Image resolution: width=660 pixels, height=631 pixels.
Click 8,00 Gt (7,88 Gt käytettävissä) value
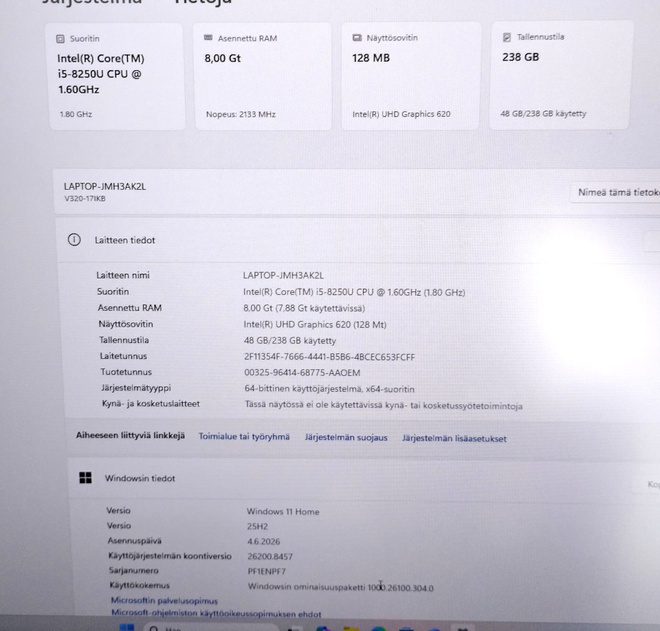304,308
